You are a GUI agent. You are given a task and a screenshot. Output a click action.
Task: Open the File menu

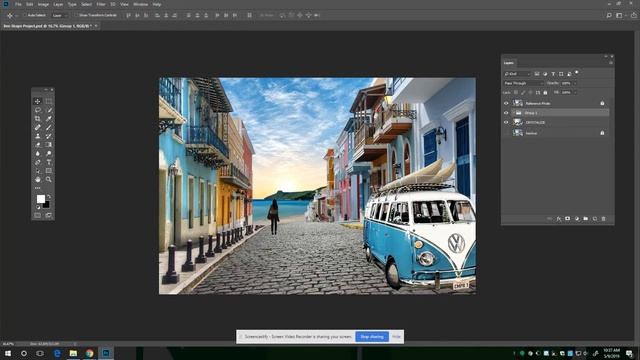pos(18,4)
